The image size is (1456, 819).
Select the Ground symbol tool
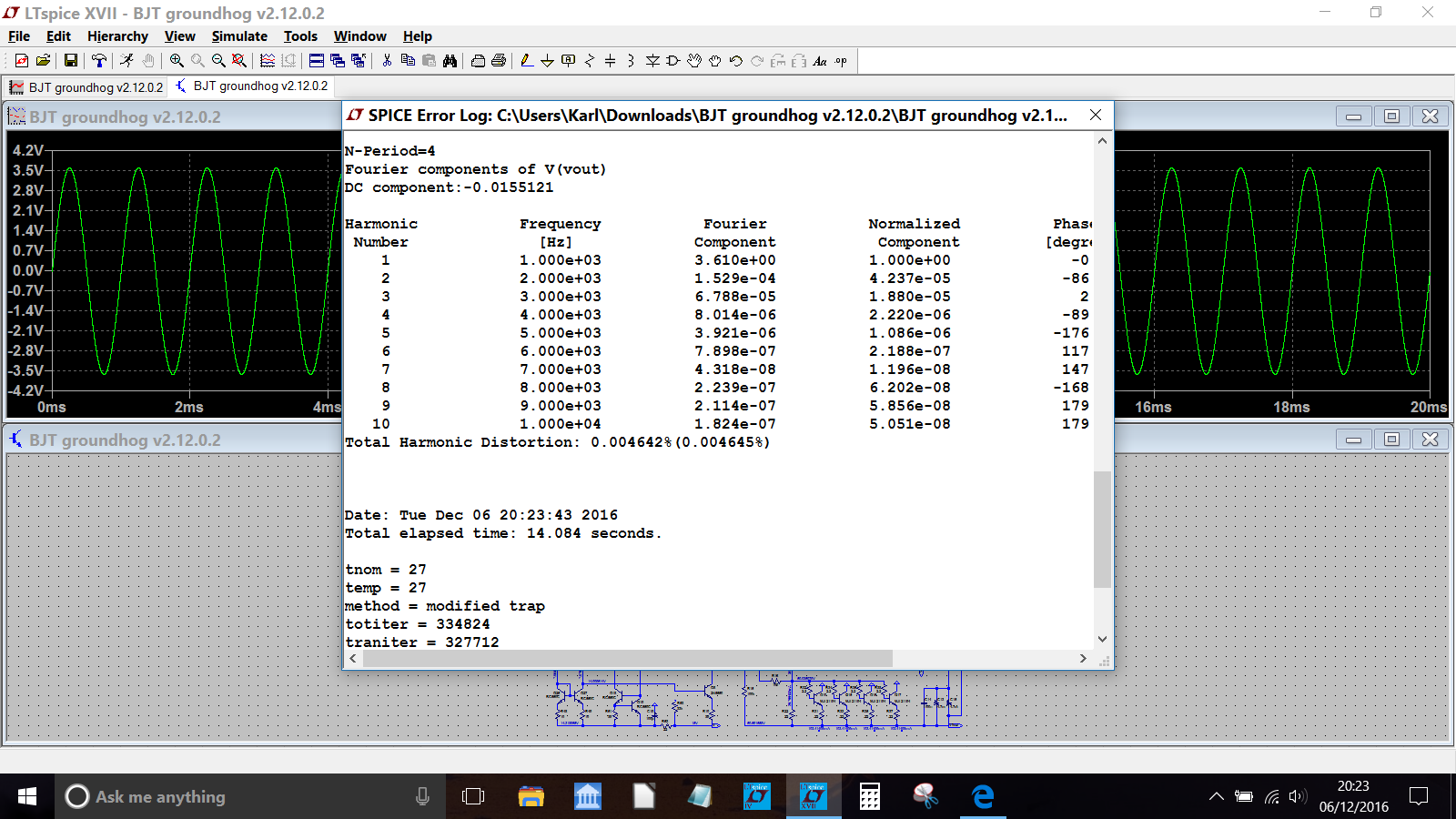coord(548,61)
